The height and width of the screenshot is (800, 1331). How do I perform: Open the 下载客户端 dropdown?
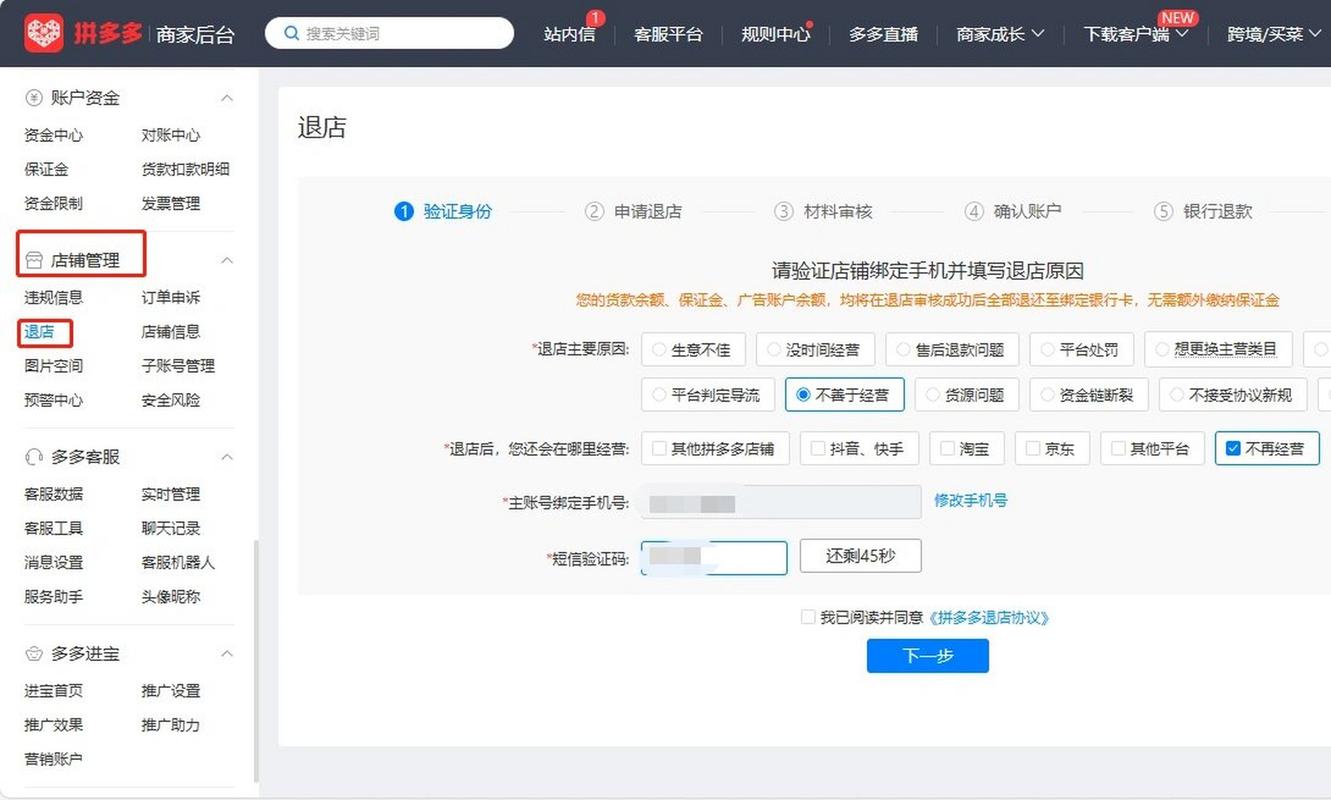tap(1136, 33)
